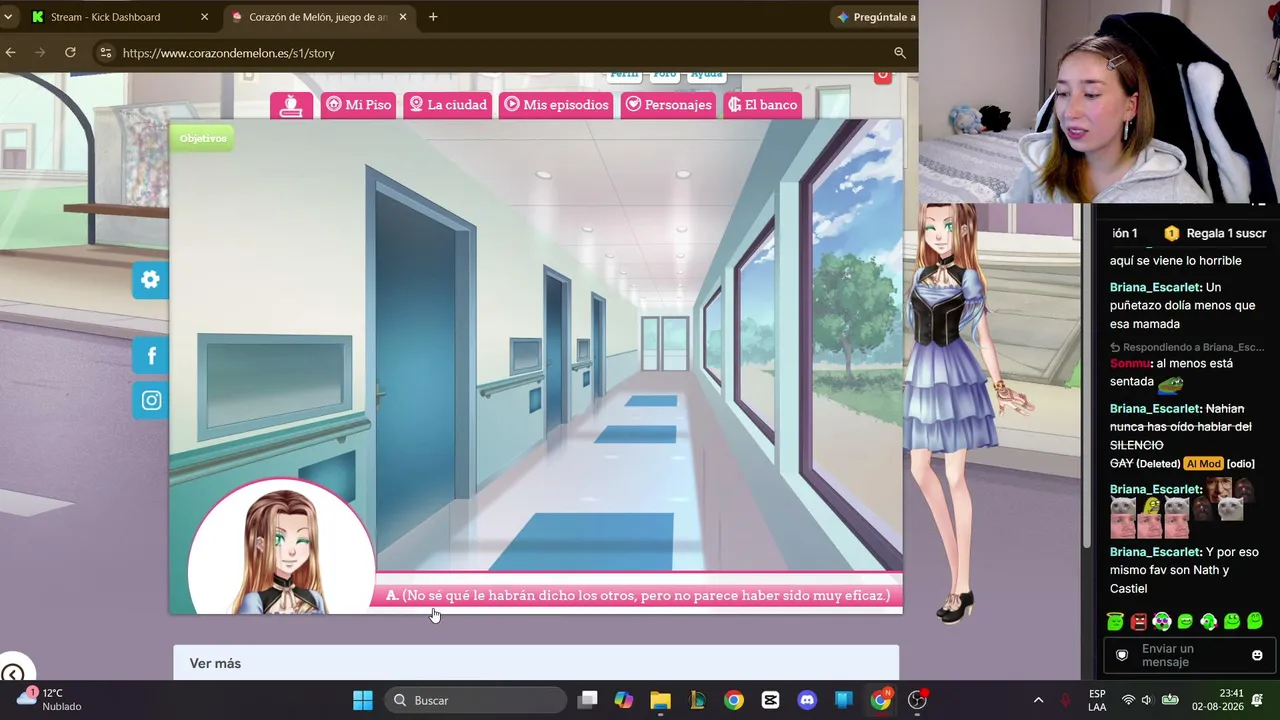
Task: Open the first Chrome taskbar icon
Action: (x=734, y=700)
